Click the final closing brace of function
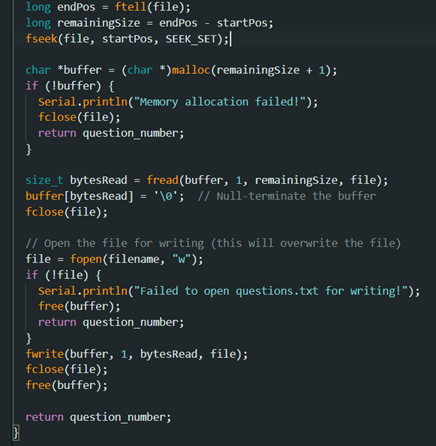Viewport: 436px width, 446px height. tap(16, 433)
